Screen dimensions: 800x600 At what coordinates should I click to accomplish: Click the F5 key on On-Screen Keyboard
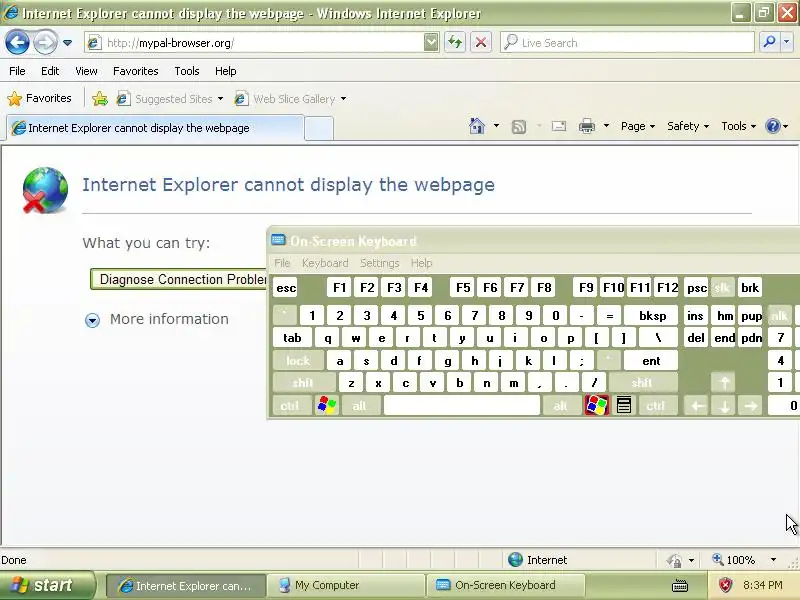click(x=463, y=288)
